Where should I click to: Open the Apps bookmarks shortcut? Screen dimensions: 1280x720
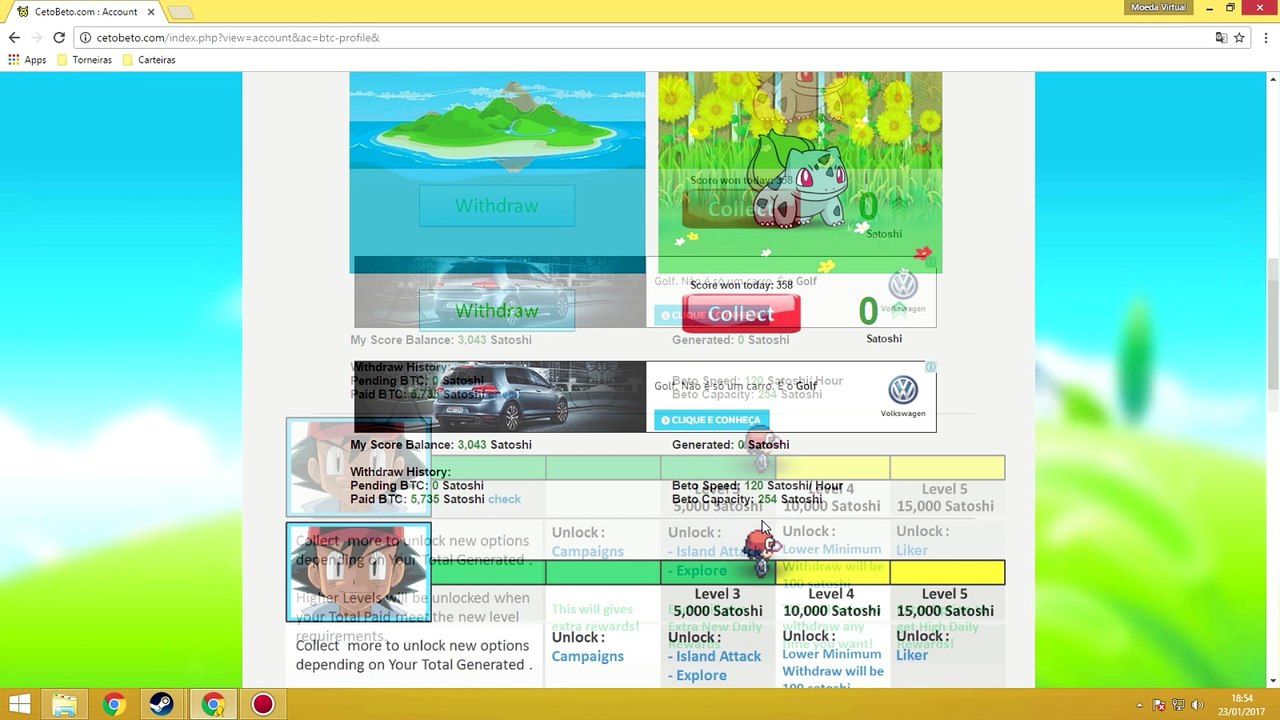(x=27, y=60)
